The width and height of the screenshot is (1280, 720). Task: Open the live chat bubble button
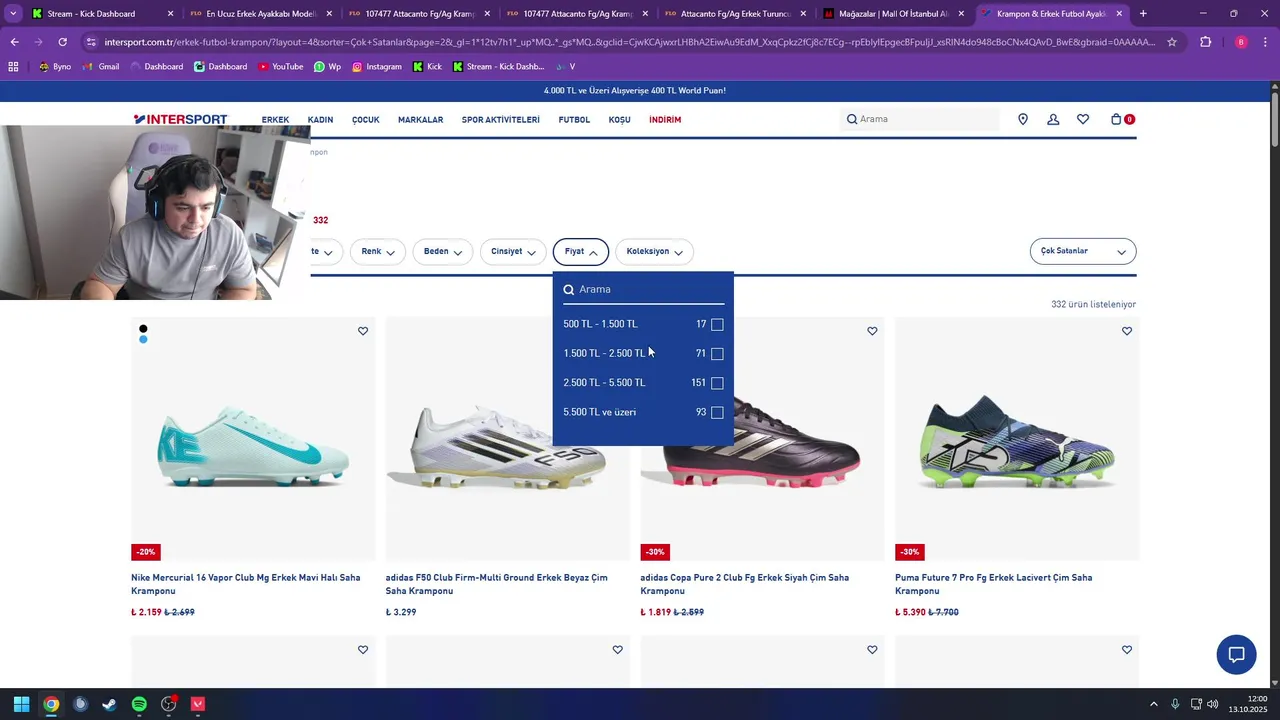[1236, 655]
